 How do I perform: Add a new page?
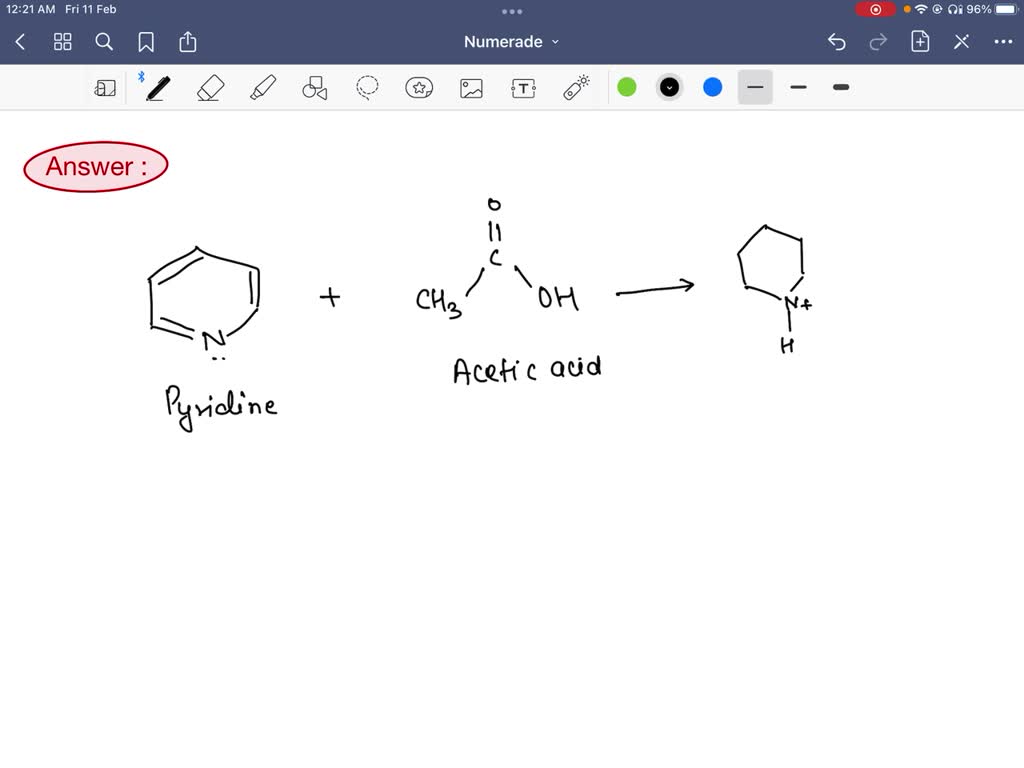tap(921, 42)
